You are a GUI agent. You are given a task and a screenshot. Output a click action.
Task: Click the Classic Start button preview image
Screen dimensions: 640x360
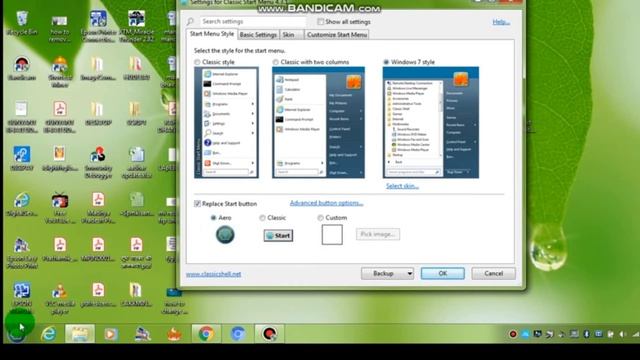(278, 236)
